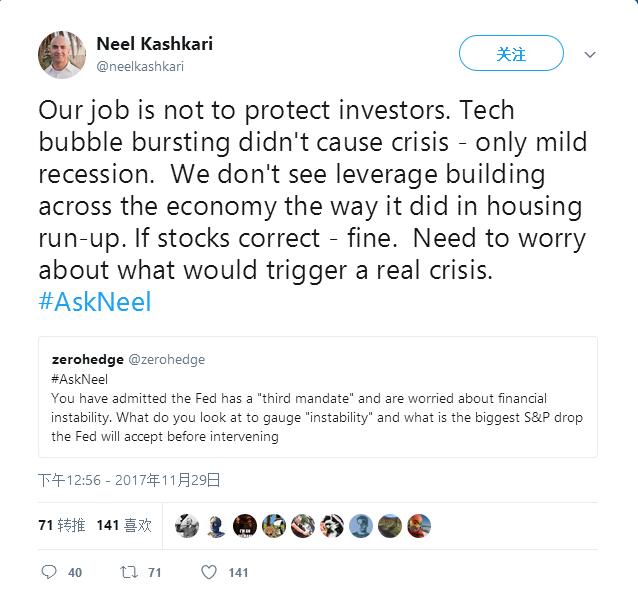Click the first liker avatar in the row
Screen dimensions: 638x603
(x=187, y=525)
